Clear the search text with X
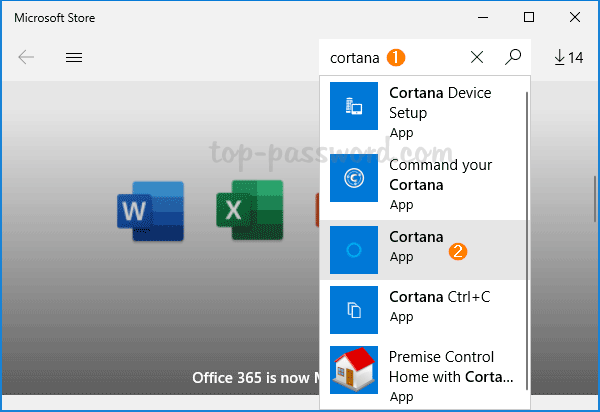Screen dimensions: 600x412 pos(477,57)
